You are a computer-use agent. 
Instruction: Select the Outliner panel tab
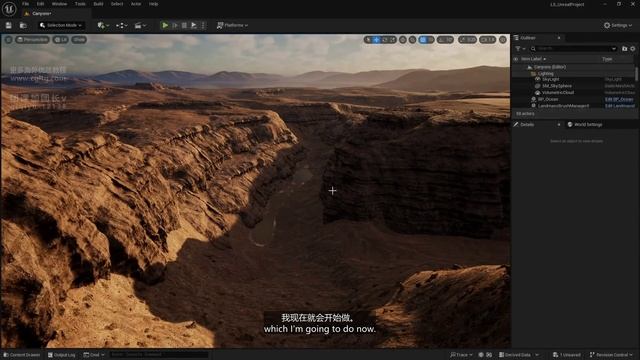528,38
